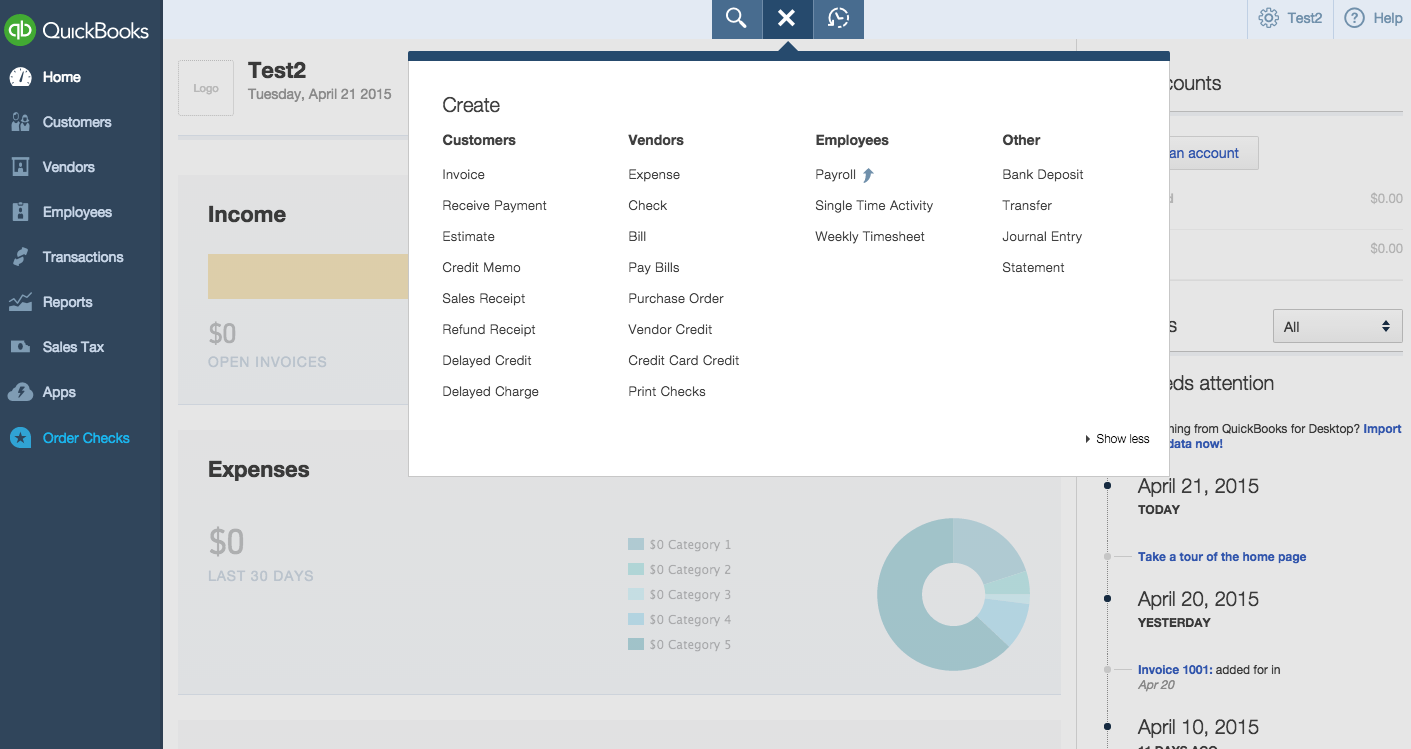1411x749 pixels.
Task: Open the search magnifier icon
Action: (x=737, y=19)
